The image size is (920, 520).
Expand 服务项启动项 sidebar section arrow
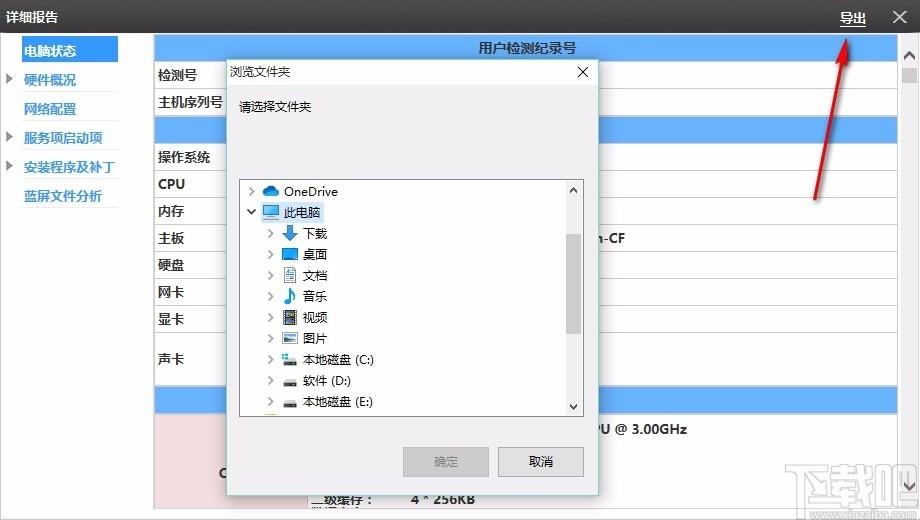click(9, 137)
